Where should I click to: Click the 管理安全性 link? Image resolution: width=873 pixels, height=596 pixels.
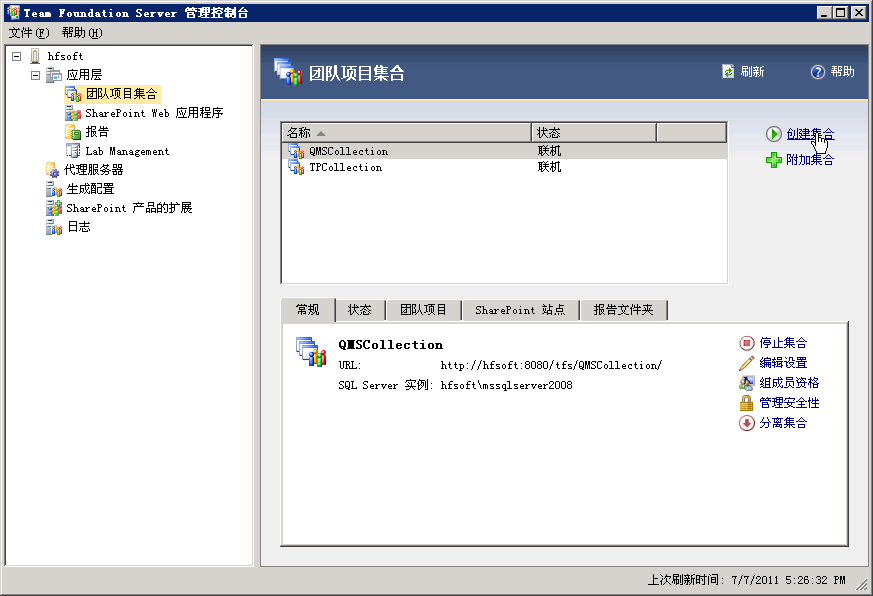pos(789,403)
